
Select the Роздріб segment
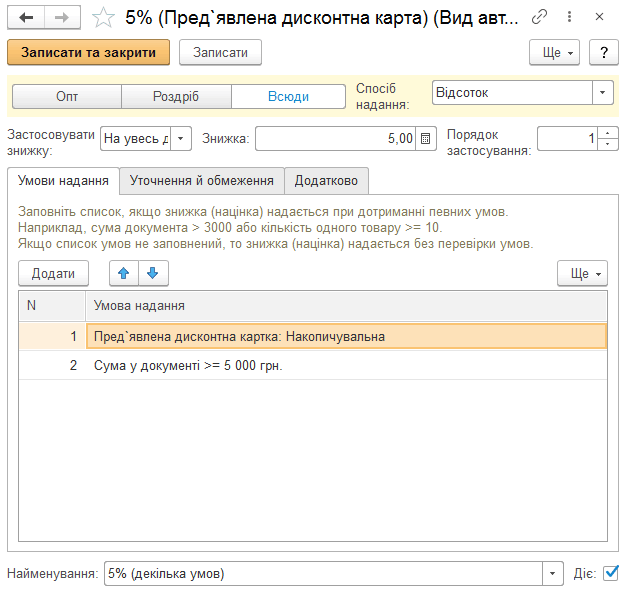pos(176,96)
